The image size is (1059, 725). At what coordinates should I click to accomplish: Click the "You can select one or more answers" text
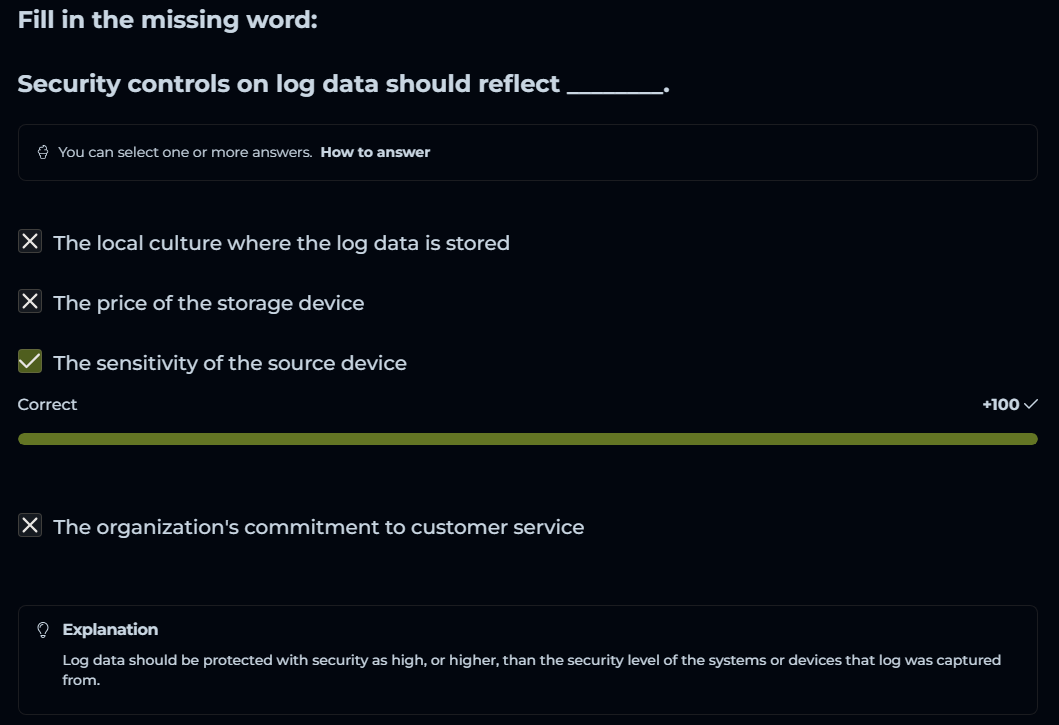pos(185,153)
